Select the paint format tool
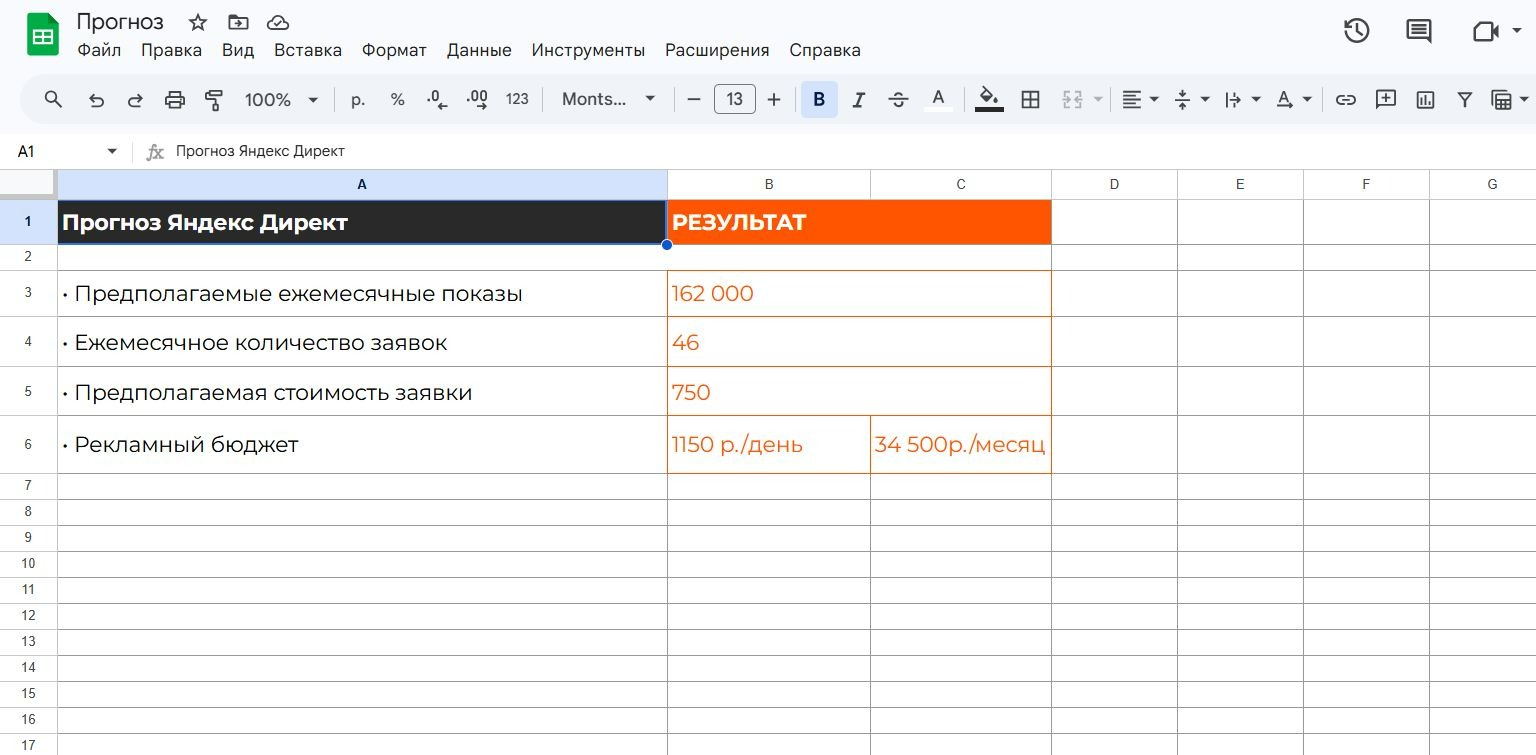The image size is (1536, 755). coord(214,99)
